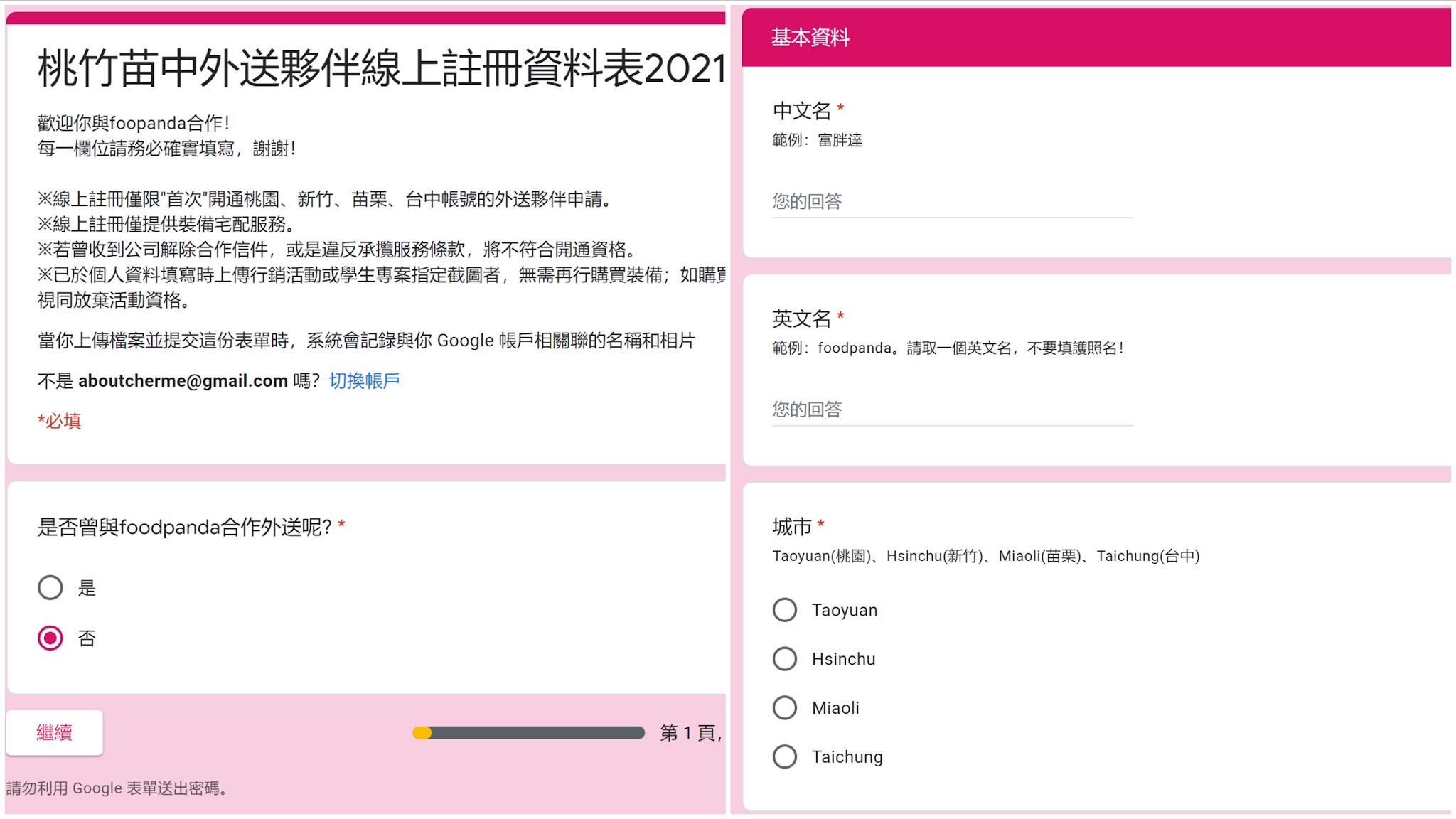Screen dimensions: 1456x819
Task: Choose Miaoli as the city
Action: click(x=785, y=708)
